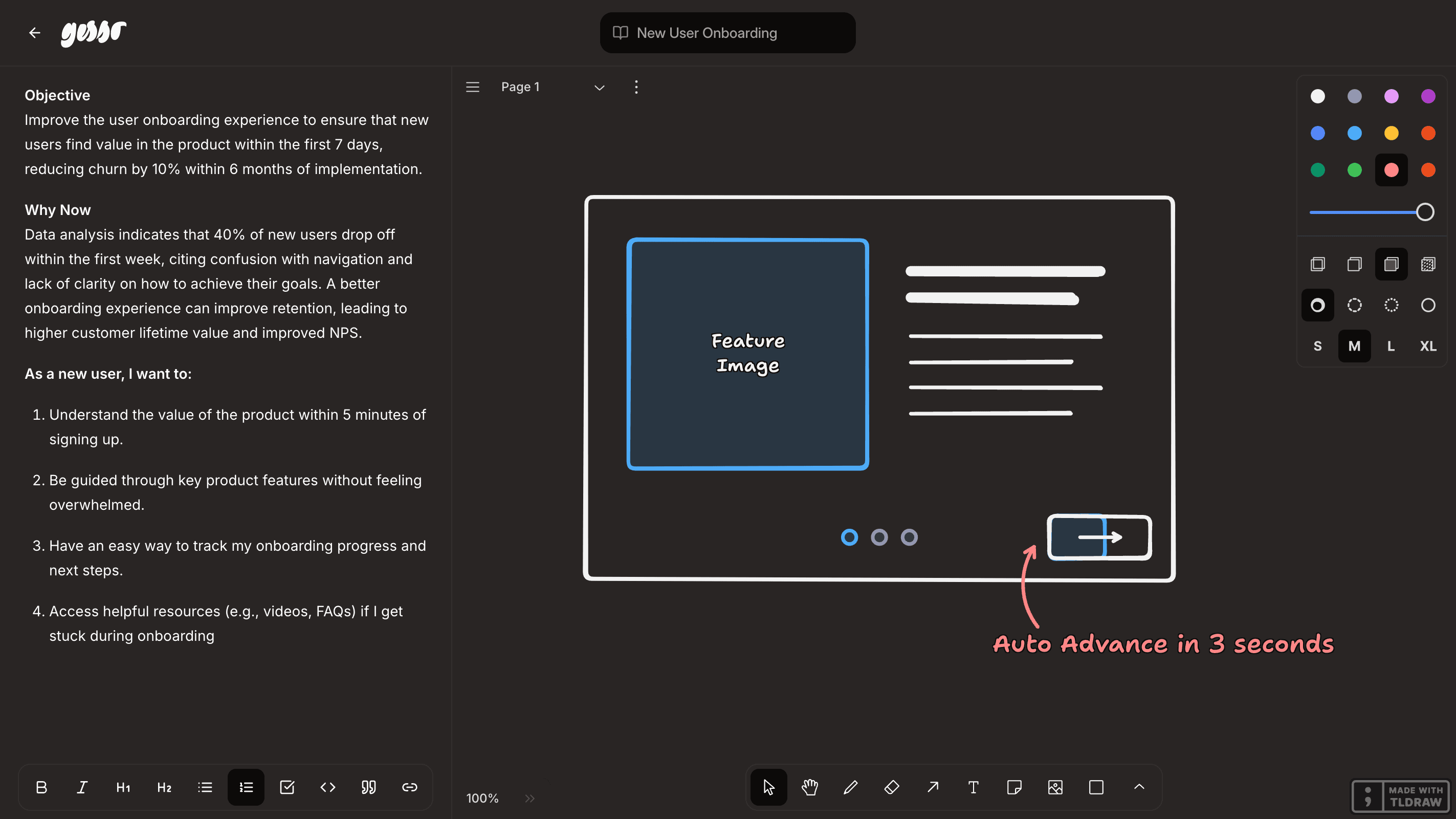Insert a code block
Screen dimensions: 1456x819
click(x=328, y=787)
